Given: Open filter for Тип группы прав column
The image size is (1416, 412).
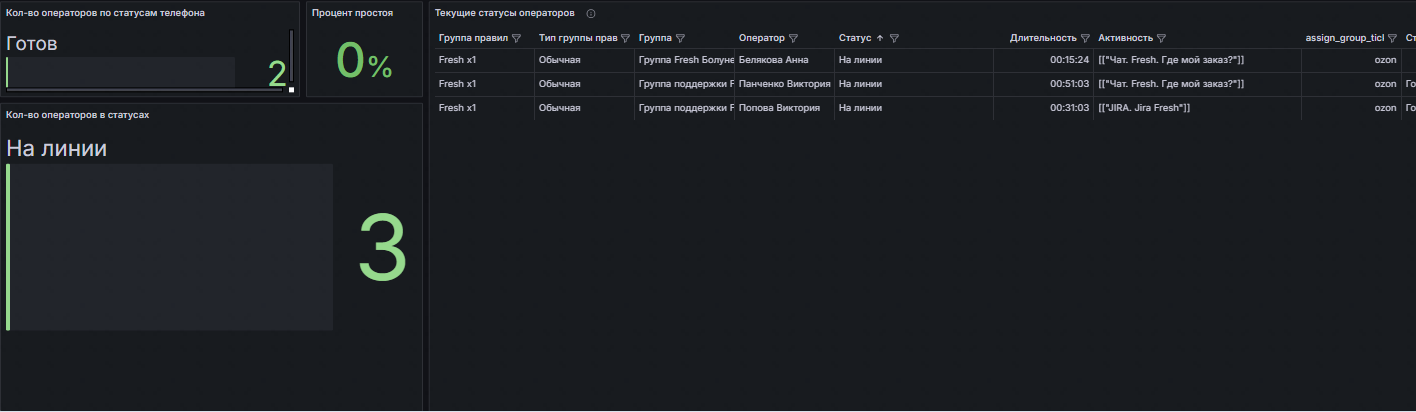Looking at the screenshot, I should 625,38.
